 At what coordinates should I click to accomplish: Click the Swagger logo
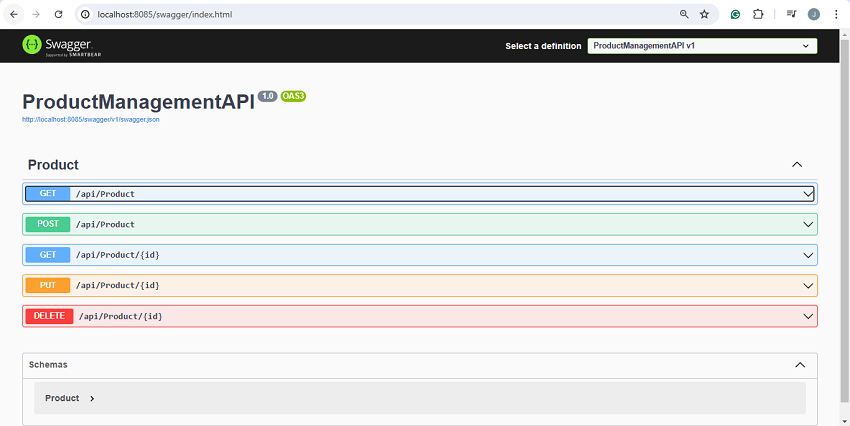[x=61, y=46]
